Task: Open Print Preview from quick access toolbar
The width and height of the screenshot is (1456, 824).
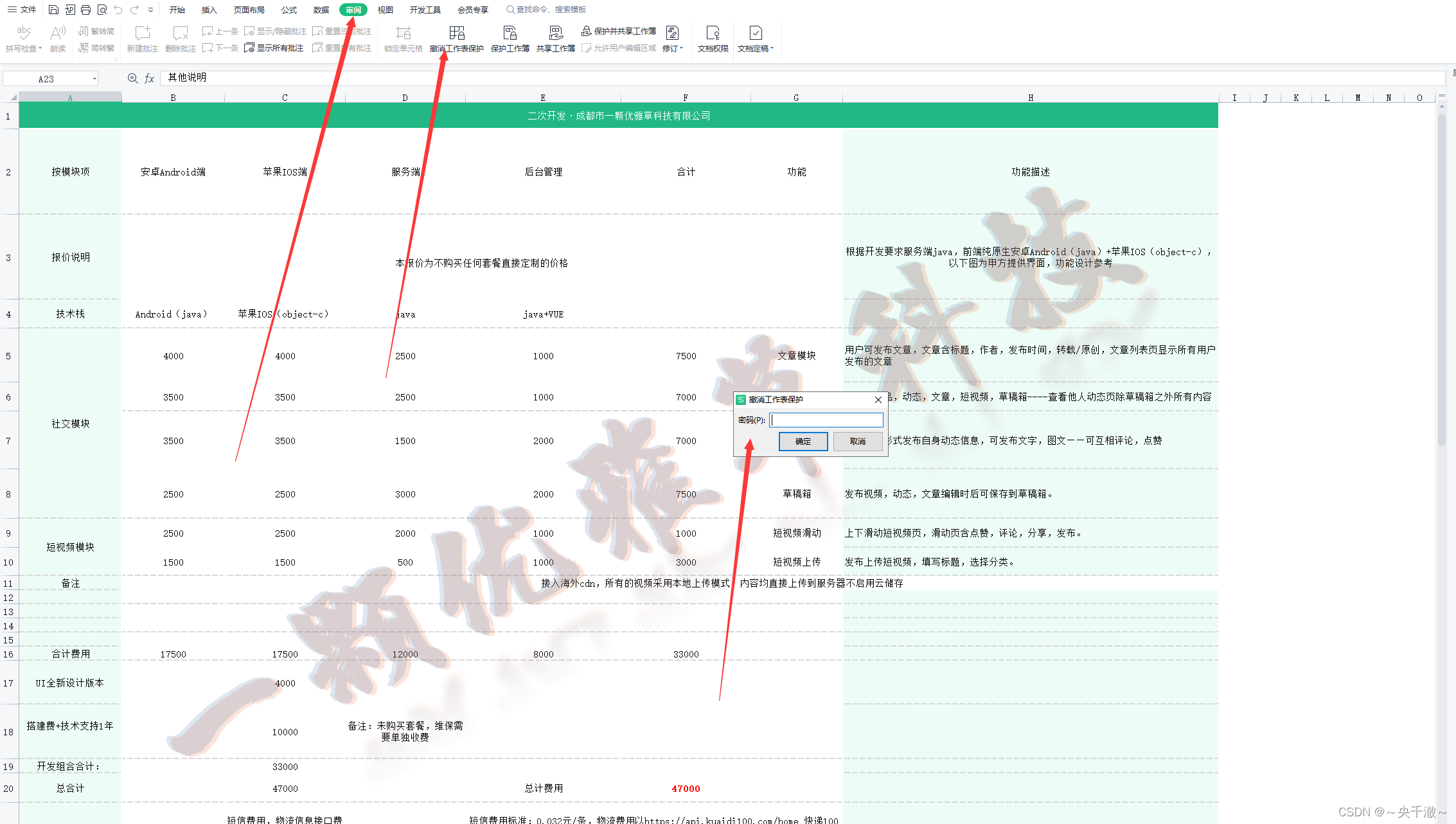Action: tap(102, 10)
